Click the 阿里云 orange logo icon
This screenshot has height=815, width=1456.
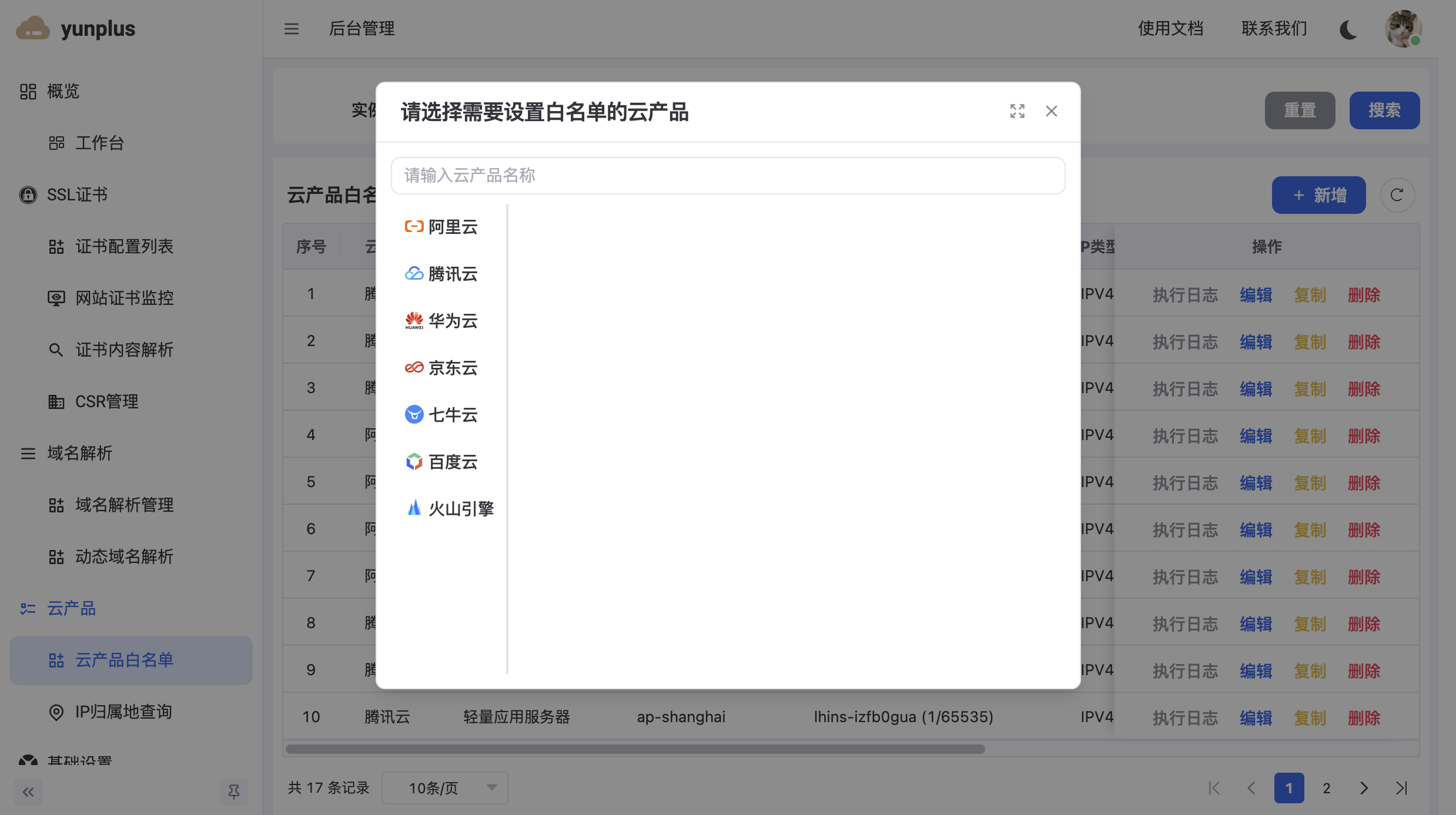point(414,227)
